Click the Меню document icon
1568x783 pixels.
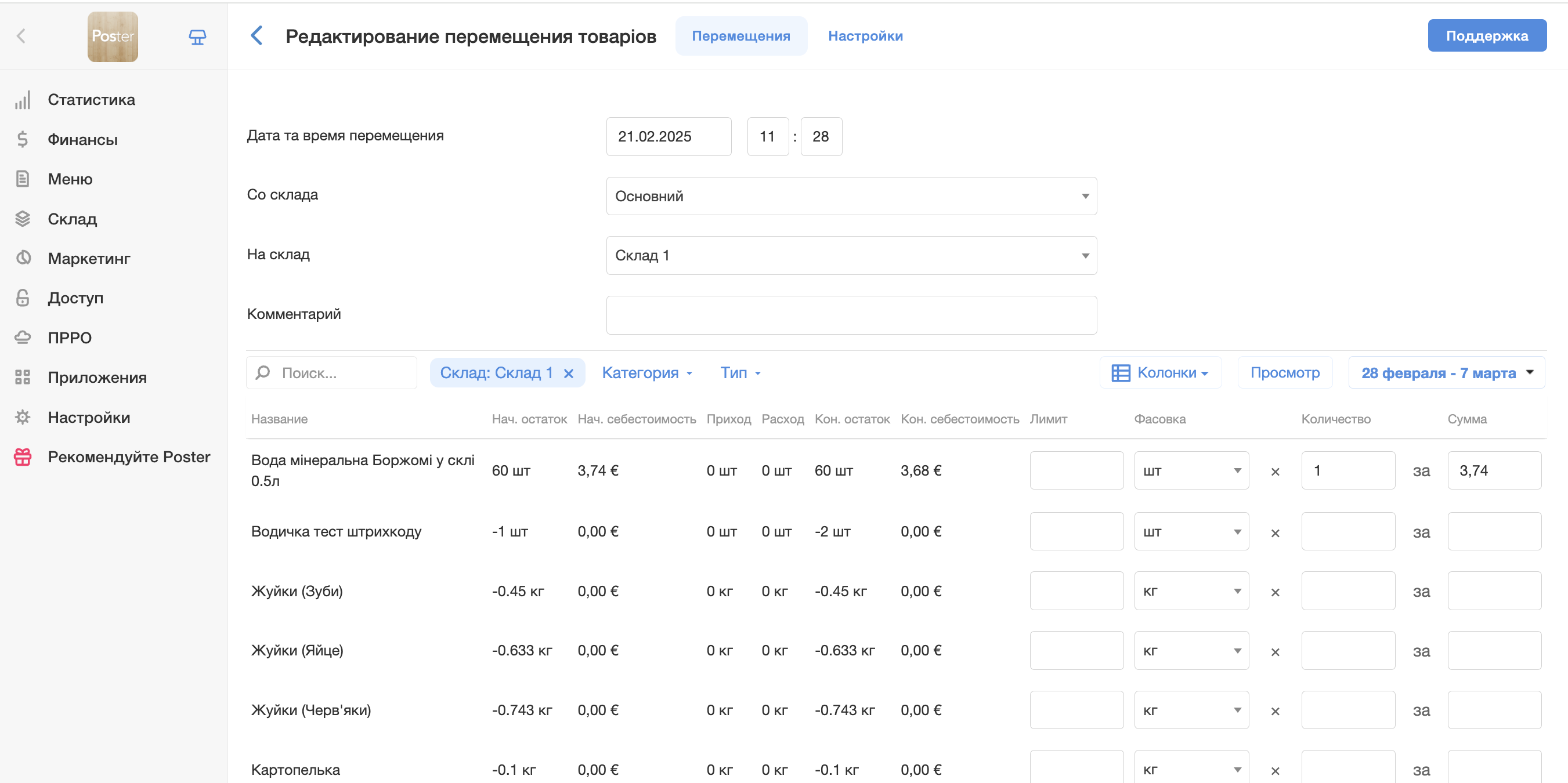pyautogui.click(x=23, y=179)
